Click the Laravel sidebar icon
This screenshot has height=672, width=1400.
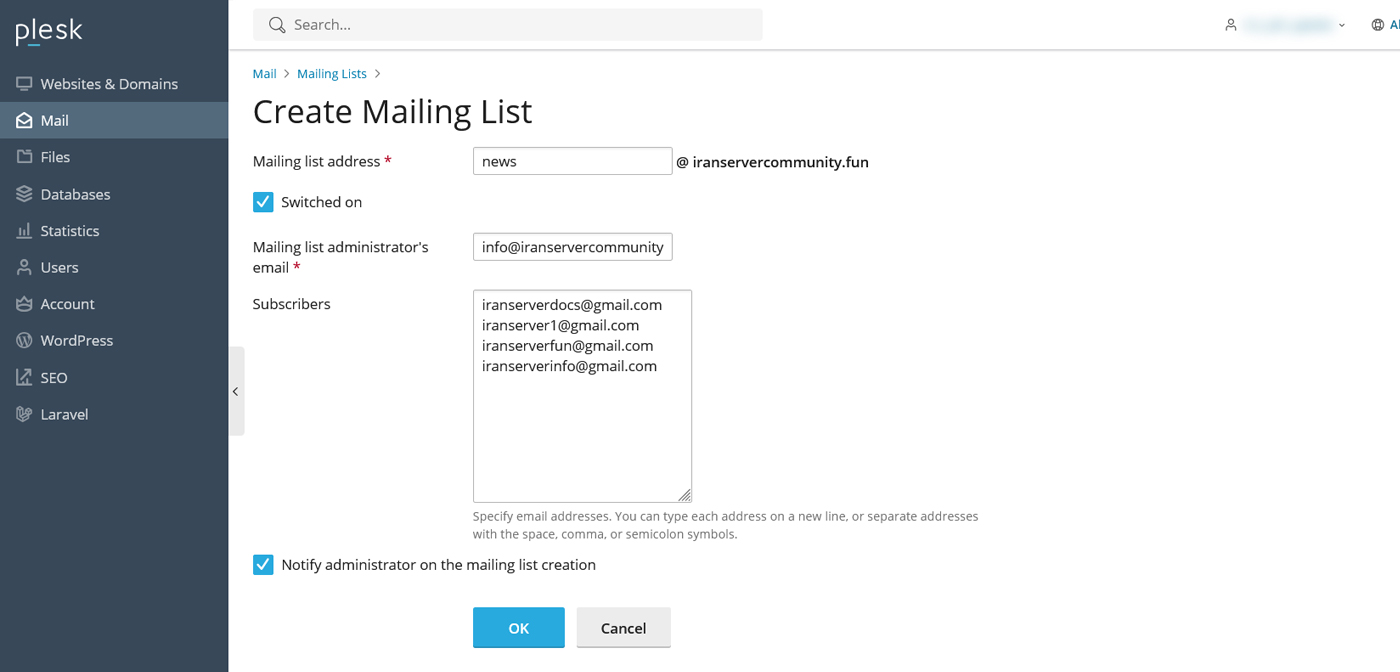coord(23,413)
